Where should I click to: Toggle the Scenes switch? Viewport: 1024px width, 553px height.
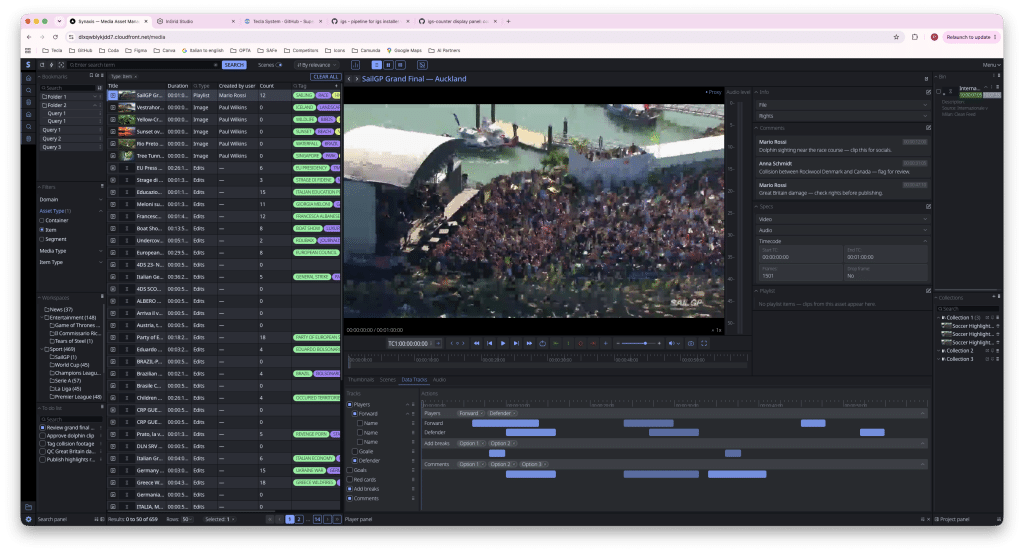[x=280, y=65]
